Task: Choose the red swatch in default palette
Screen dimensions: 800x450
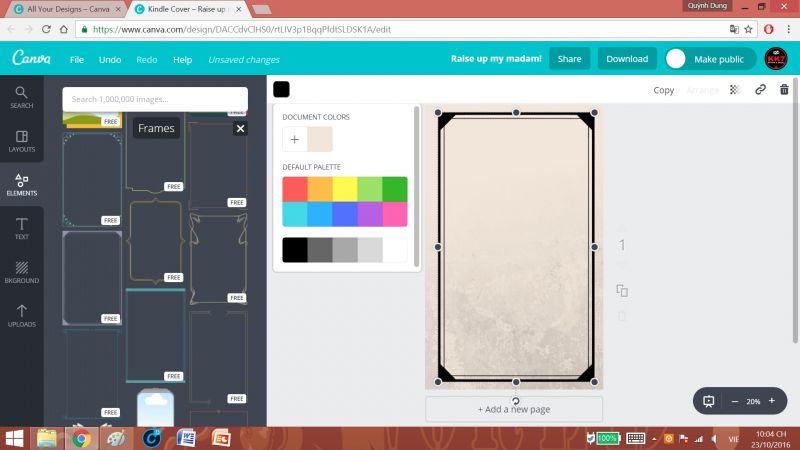Action: pos(295,189)
